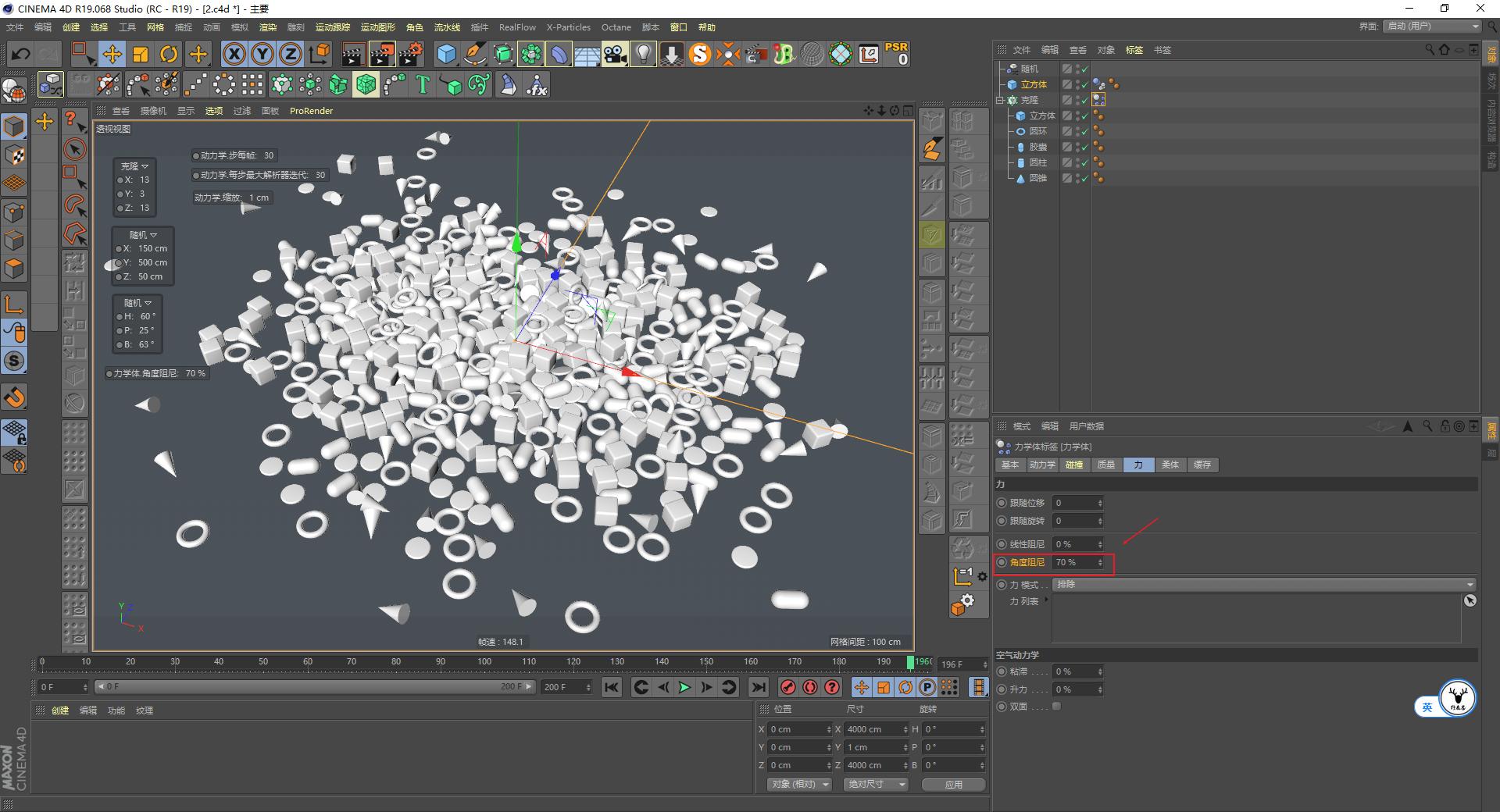Click the Light object icon in the toolbar
This screenshot has height=812, width=1500.
point(642,54)
